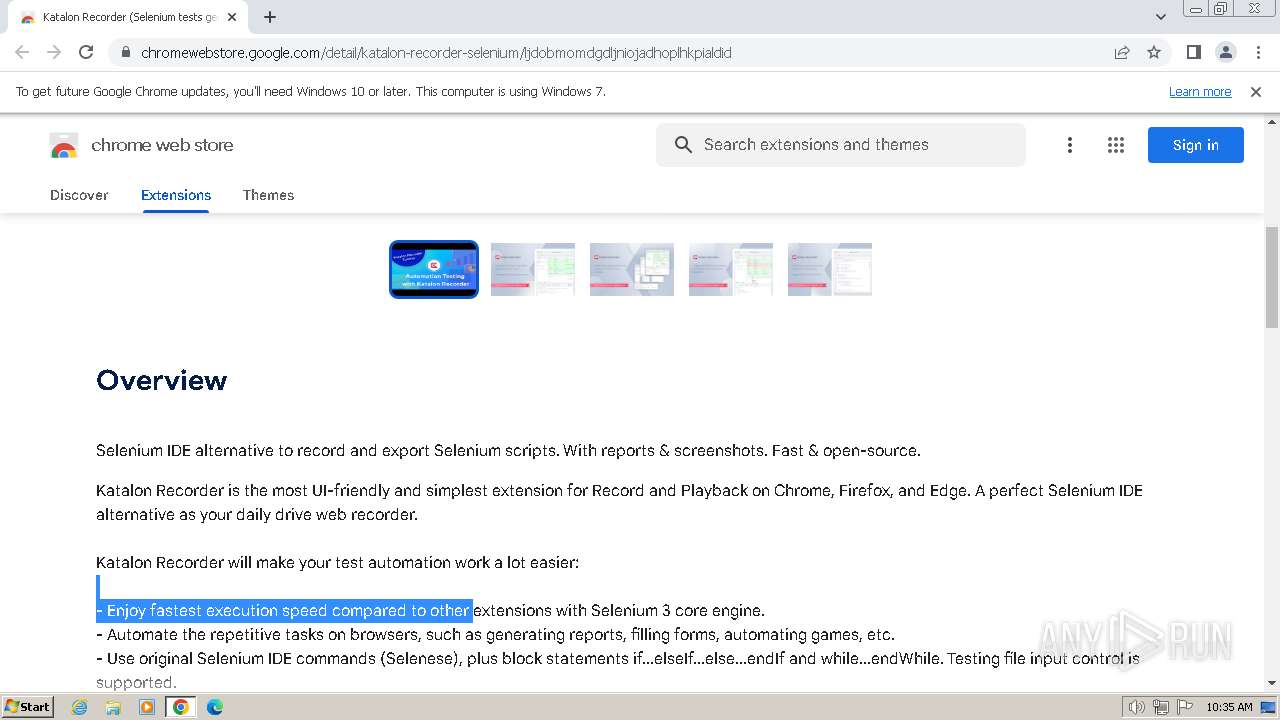The width and height of the screenshot is (1280, 720).
Task: Click the network tray icon
Action: 1161,707
